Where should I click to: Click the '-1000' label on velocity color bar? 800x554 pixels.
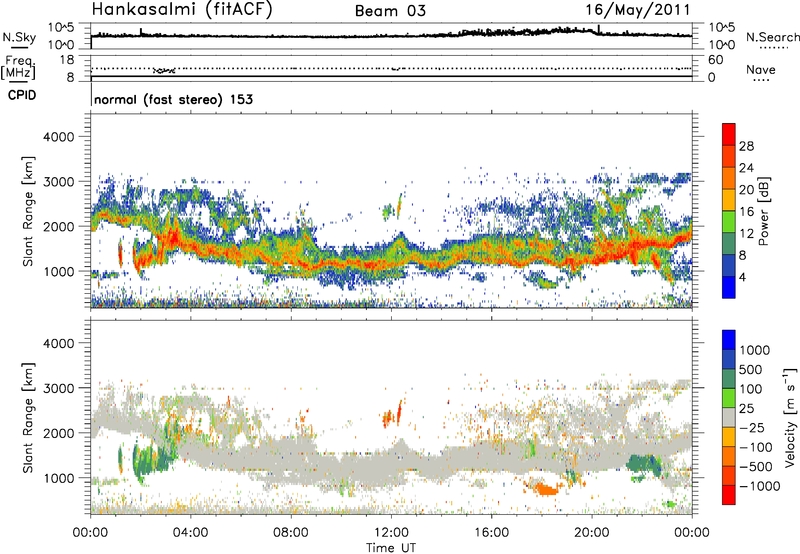click(x=760, y=486)
